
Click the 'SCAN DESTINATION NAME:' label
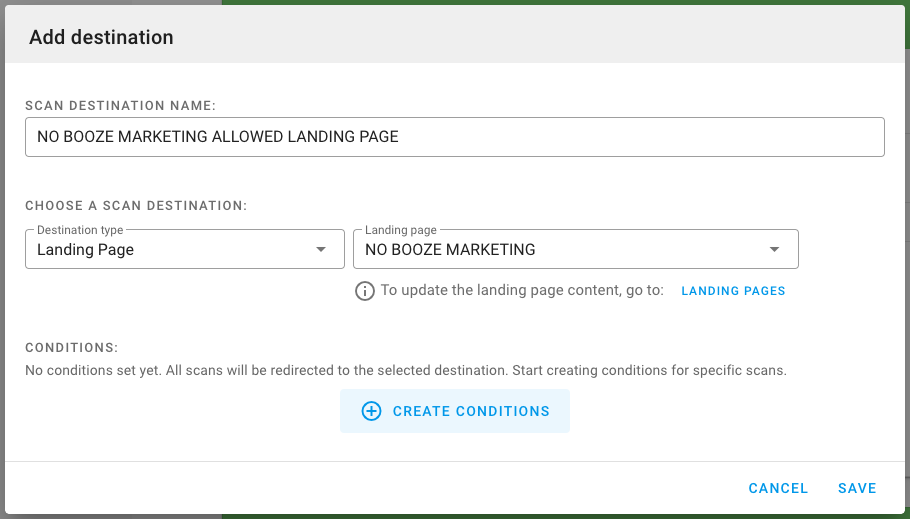click(x=120, y=106)
